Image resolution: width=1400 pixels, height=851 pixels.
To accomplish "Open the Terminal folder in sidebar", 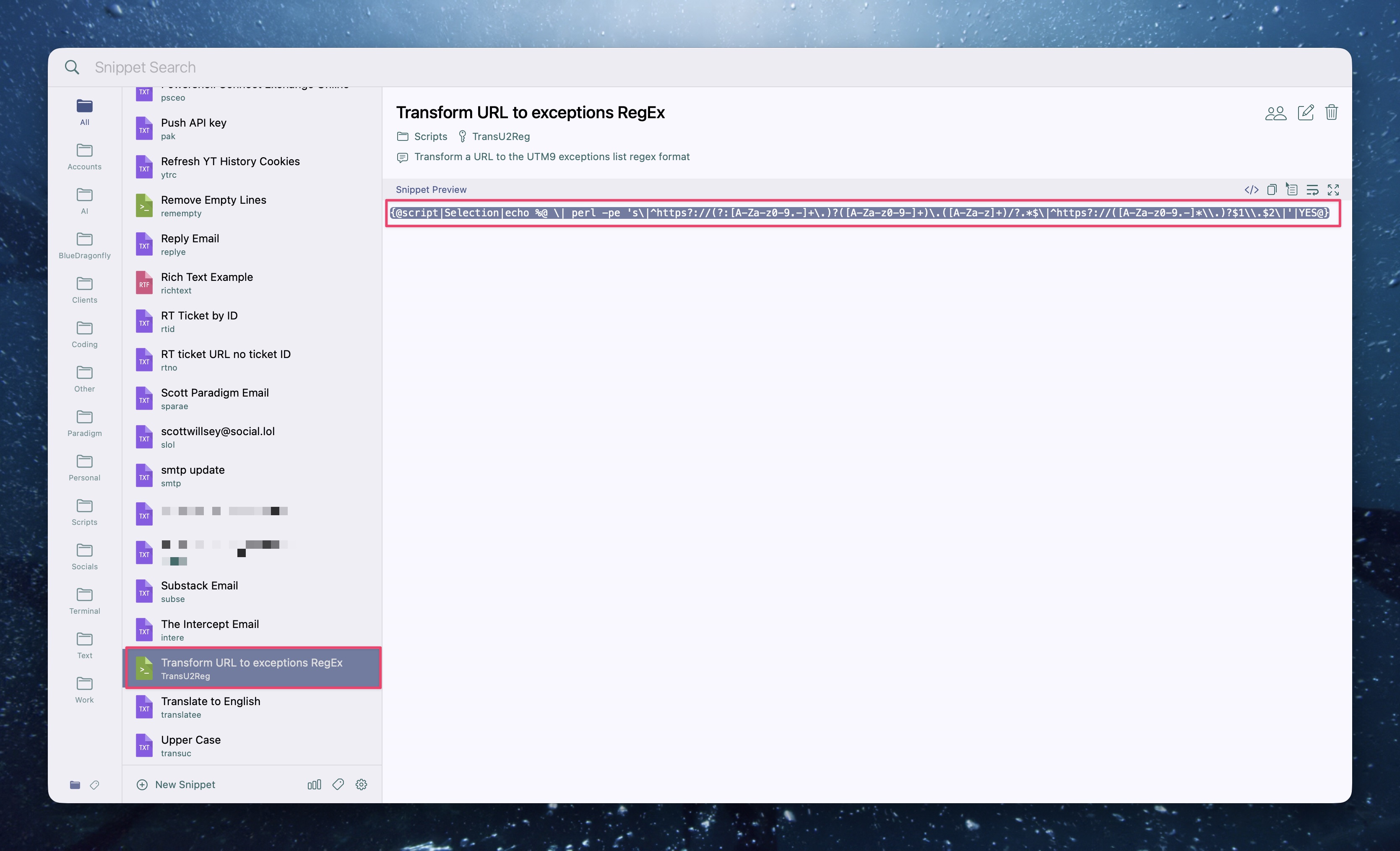I will tap(85, 600).
